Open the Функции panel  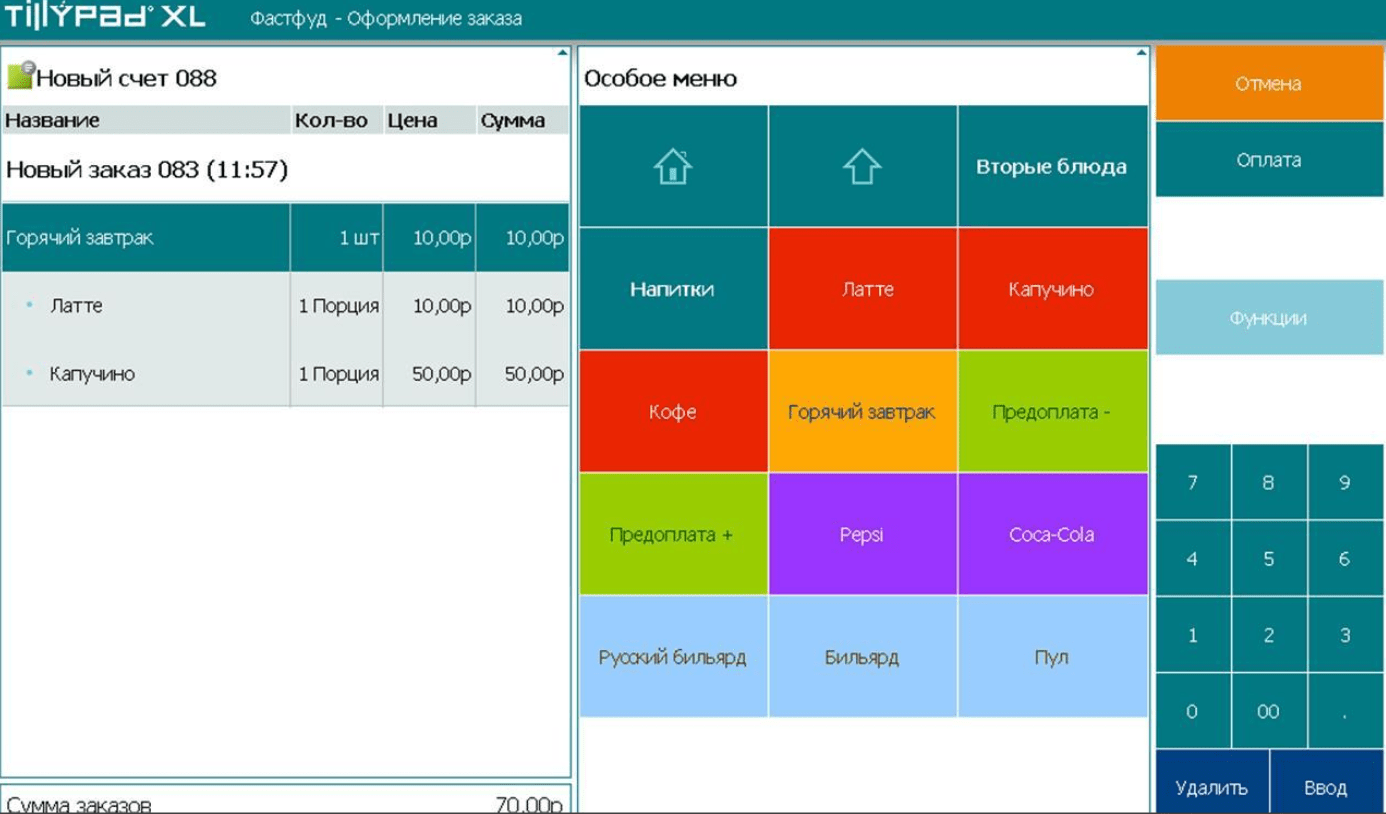pyautogui.click(x=1268, y=317)
